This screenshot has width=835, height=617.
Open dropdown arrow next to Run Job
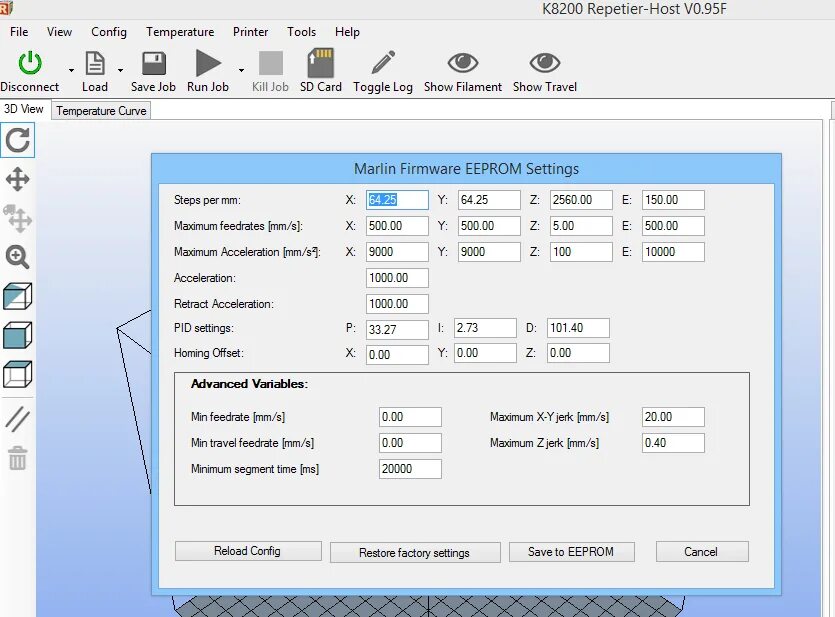click(241, 70)
